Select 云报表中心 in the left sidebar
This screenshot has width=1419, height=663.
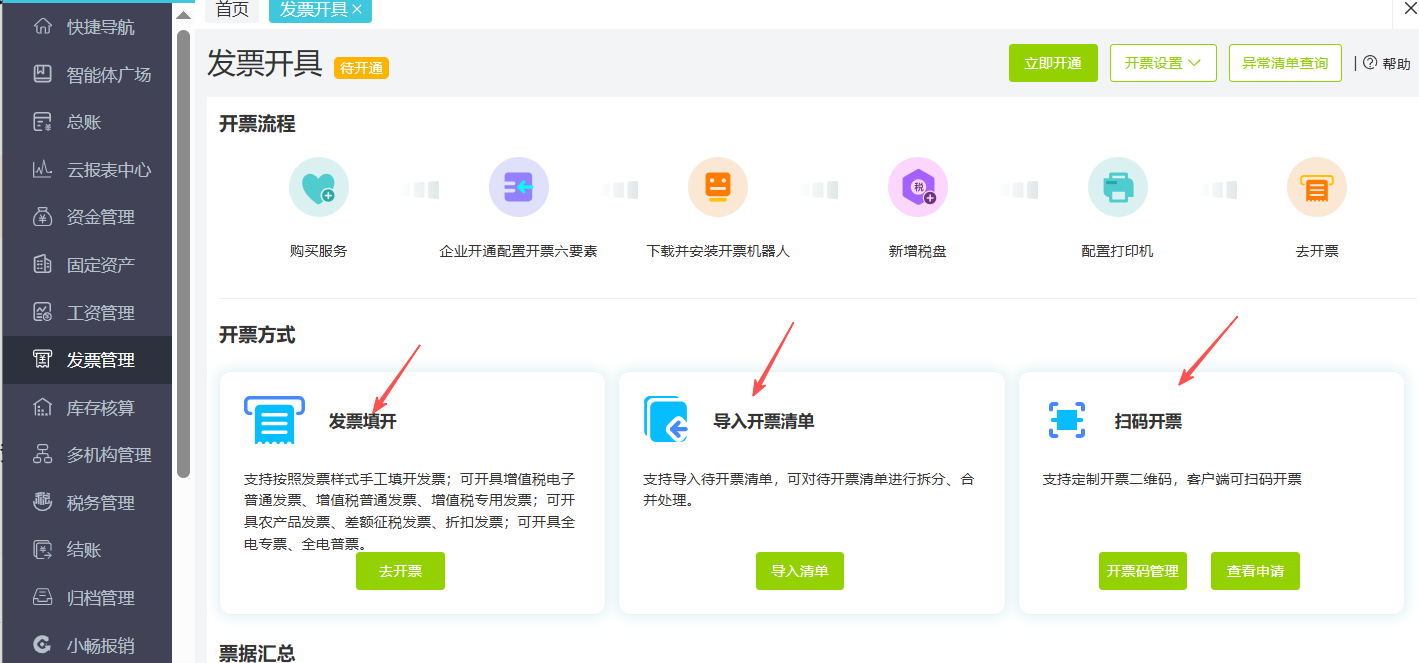tap(87, 169)
